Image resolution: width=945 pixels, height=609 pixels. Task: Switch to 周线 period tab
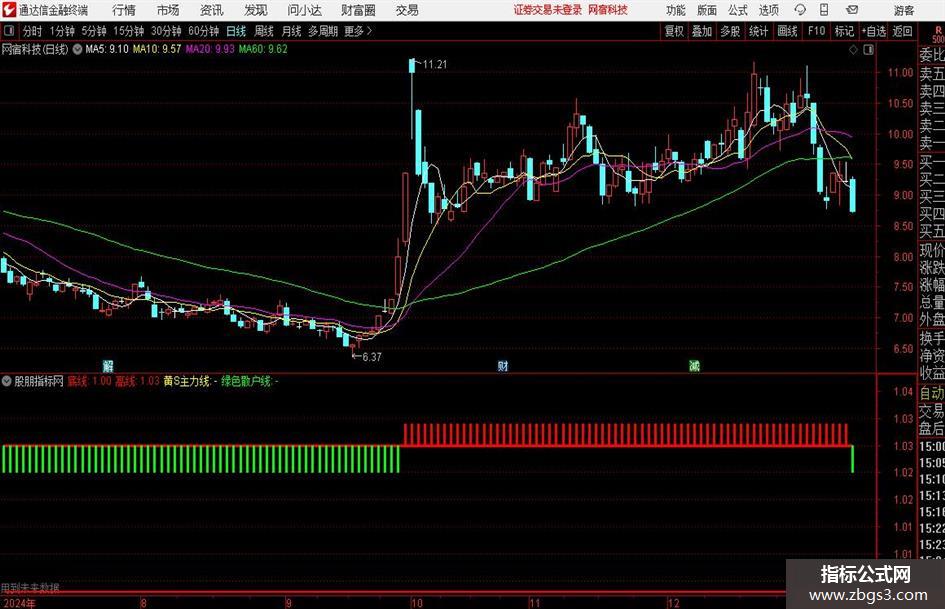[x=264, y=31]
